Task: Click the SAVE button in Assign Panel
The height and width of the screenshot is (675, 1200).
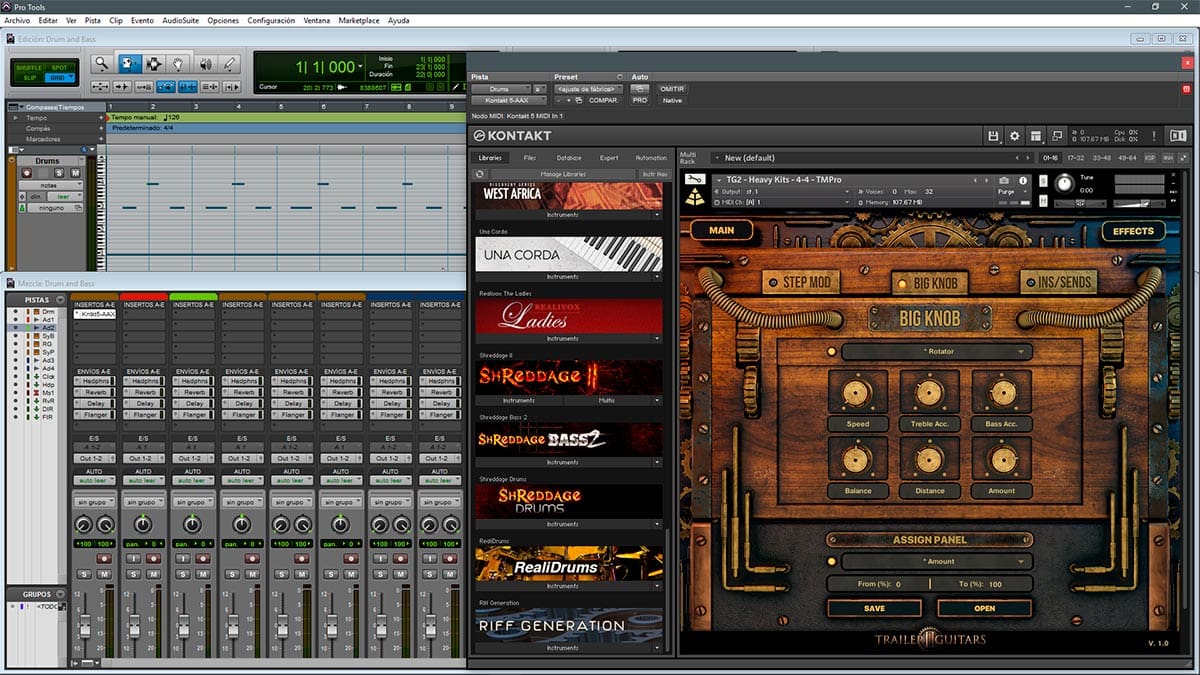Action: tap(874, 608)
